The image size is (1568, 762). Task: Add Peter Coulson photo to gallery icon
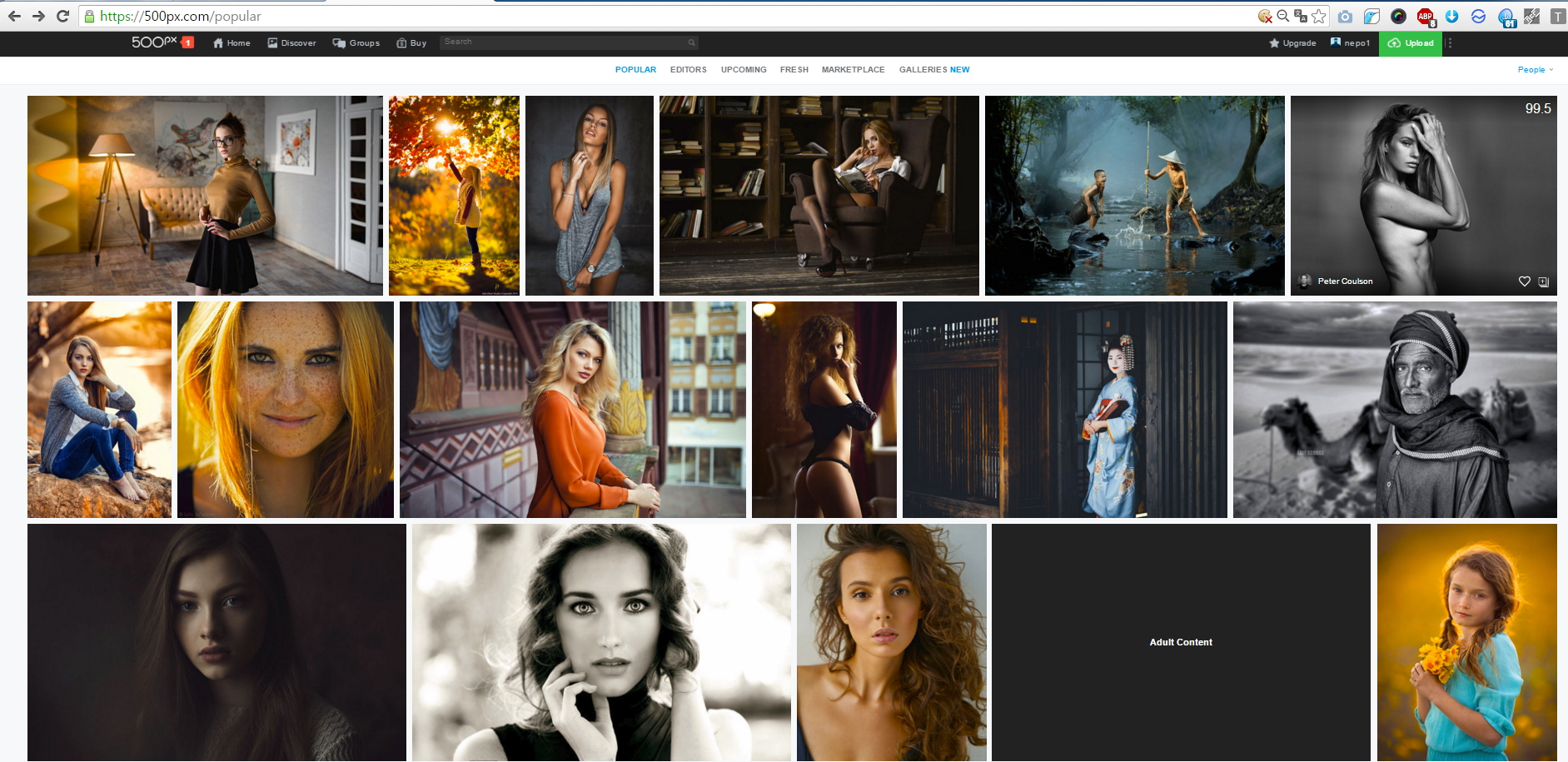[1544, 281]
